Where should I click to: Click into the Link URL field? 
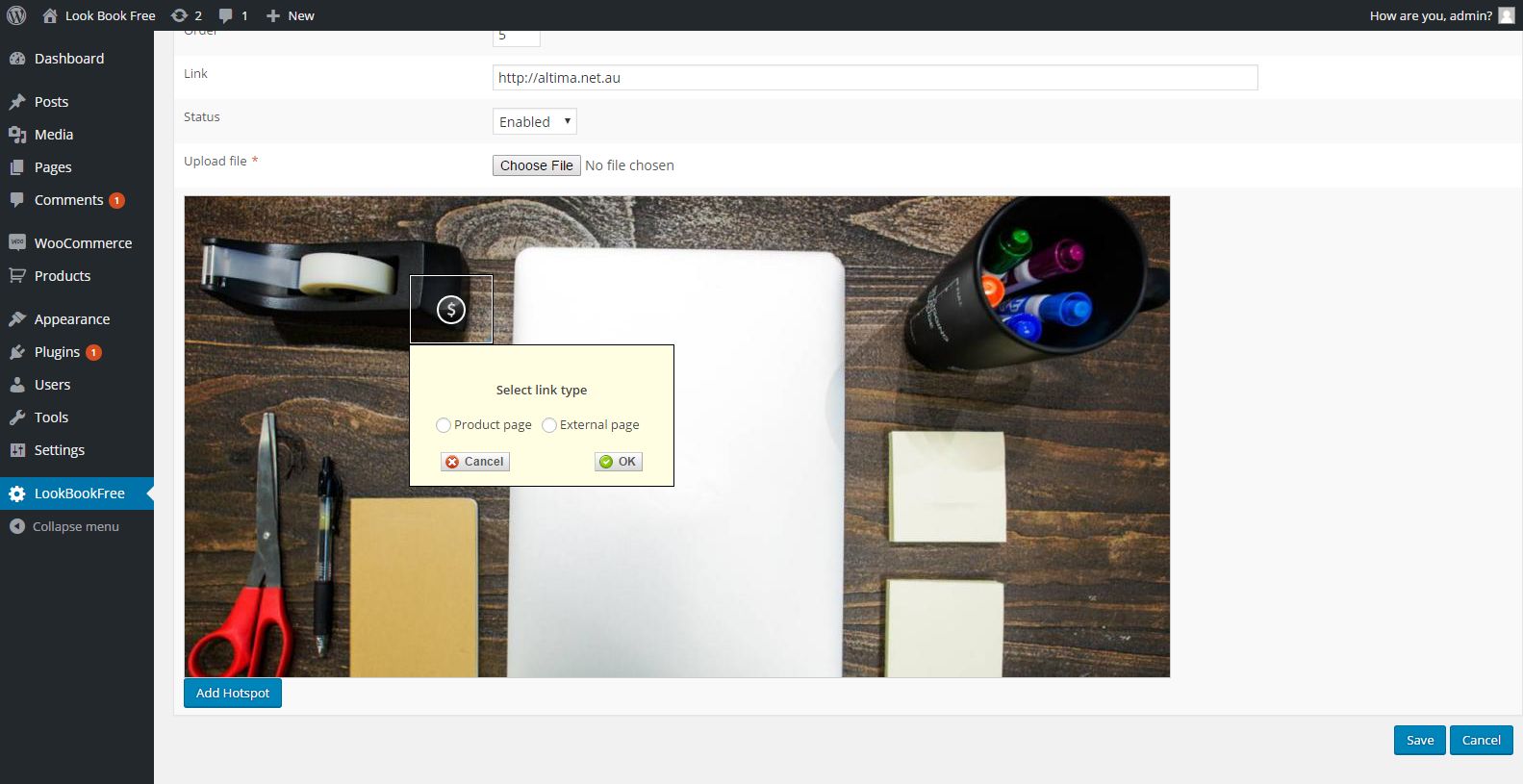point(875,78)
